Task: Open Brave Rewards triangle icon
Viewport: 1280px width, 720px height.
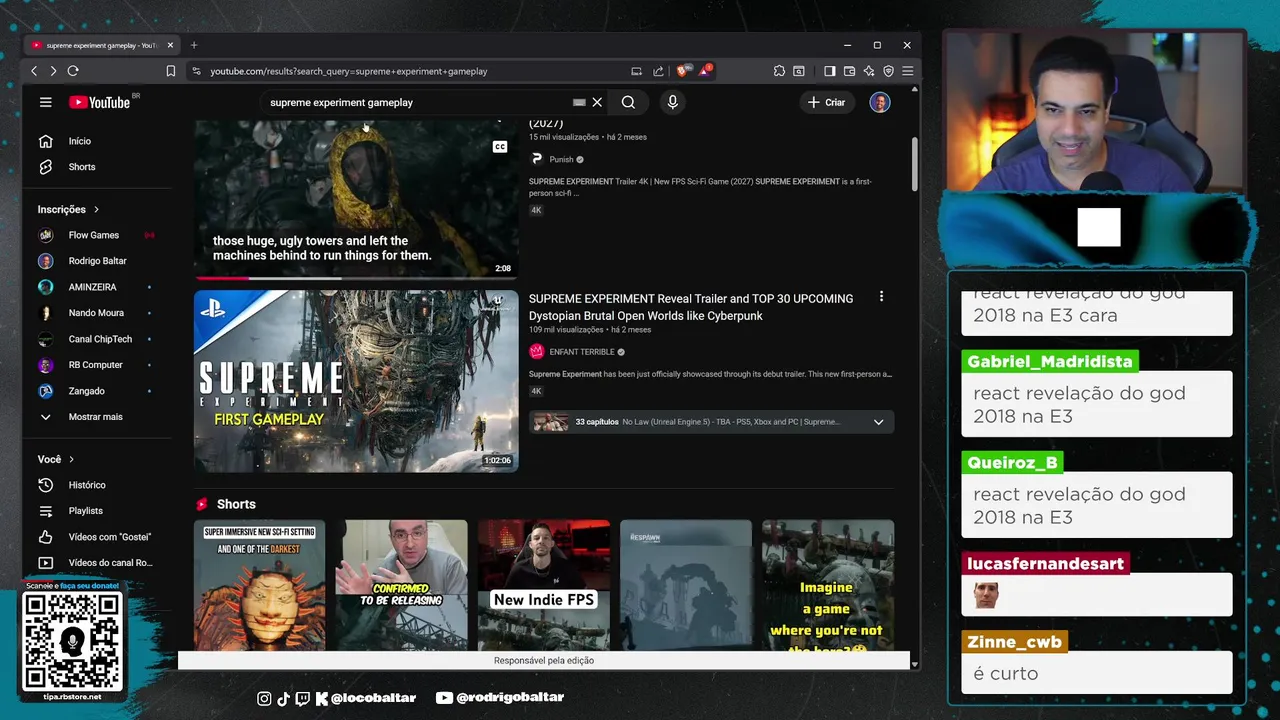Action: click(x=705, y=71)
